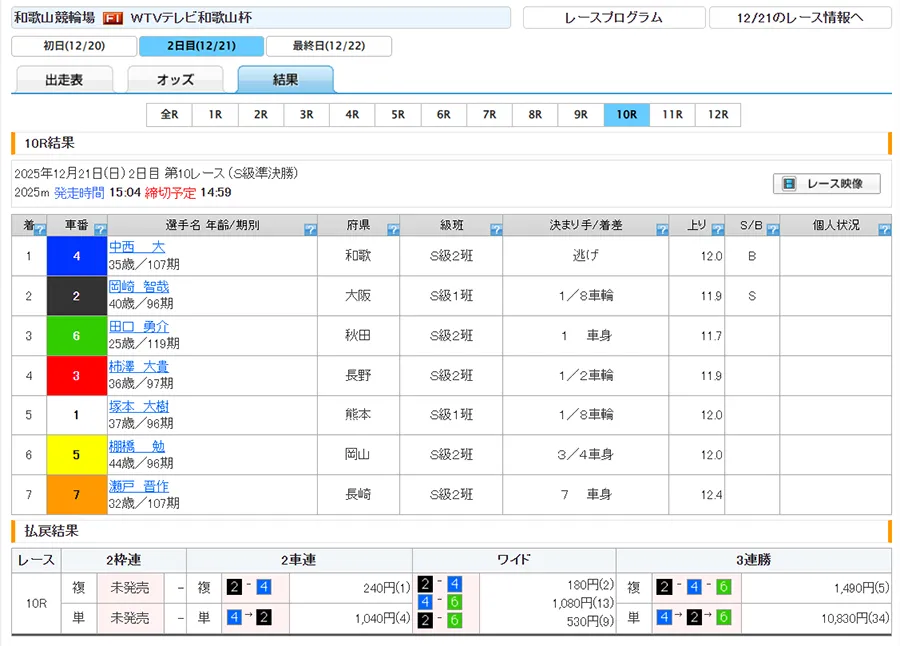Viewport: 900px width, 646px height.
Task: Open rider 田口 勇介 profile link
Action: pyautogui.click(x=139, y=327)
